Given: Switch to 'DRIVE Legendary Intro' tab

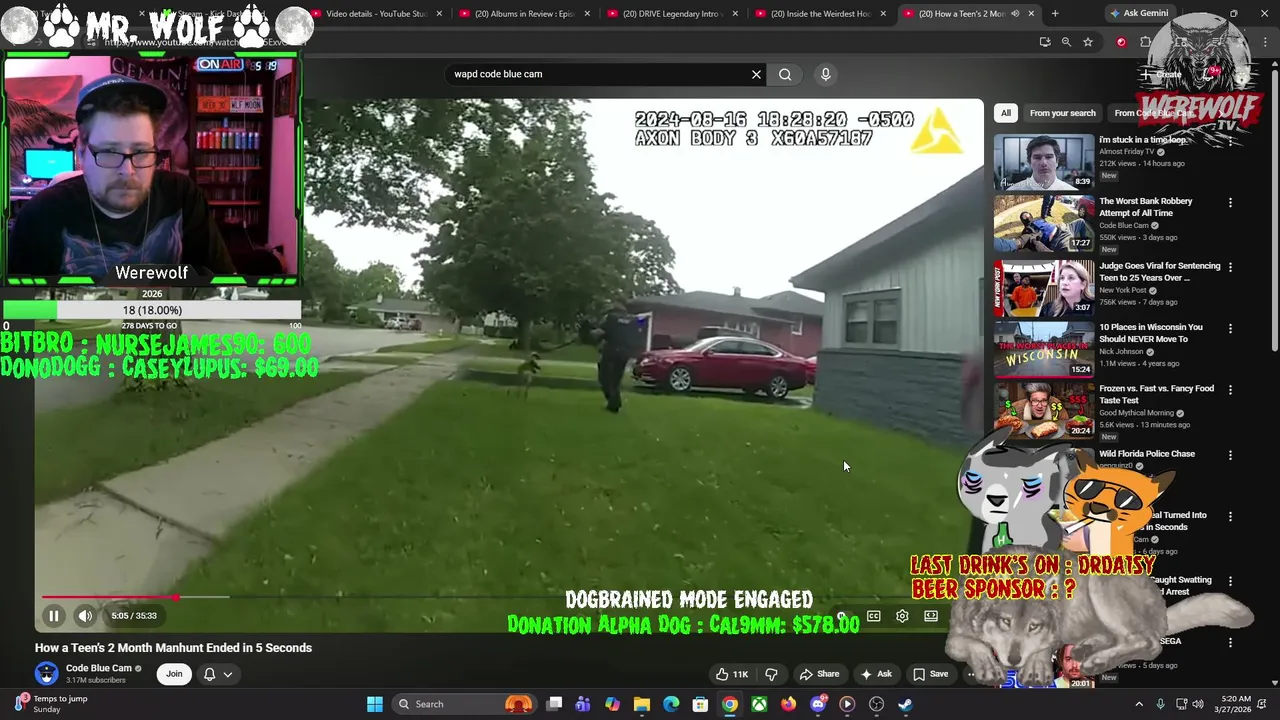Looking at the screenshot, I should click(x=672, y=13).
